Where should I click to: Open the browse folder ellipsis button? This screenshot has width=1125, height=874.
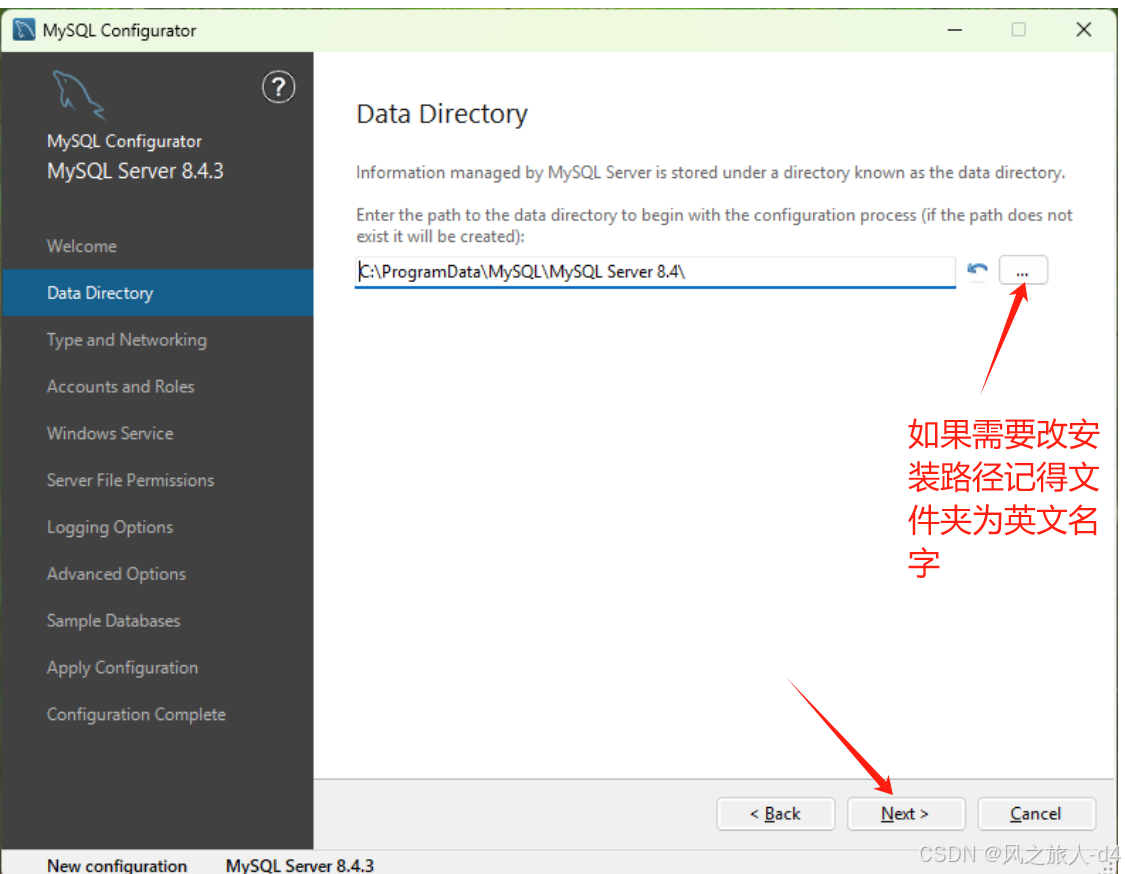coord(1022,271)
